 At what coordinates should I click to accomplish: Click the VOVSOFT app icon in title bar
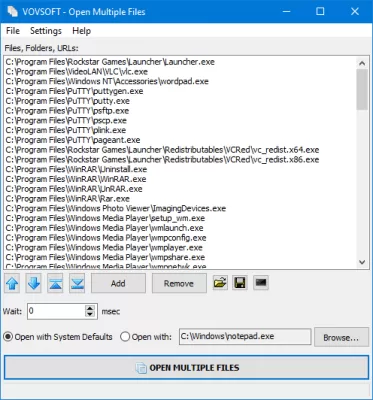coord(13,12)
